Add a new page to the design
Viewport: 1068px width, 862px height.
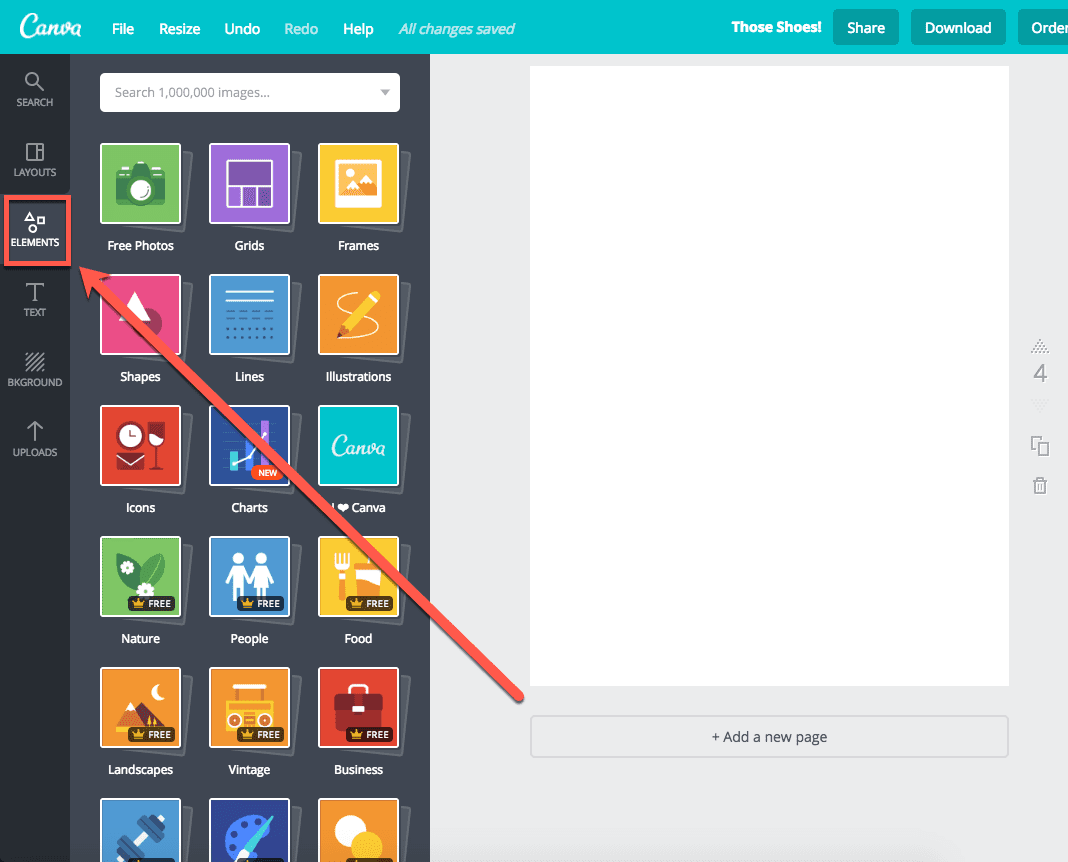click(x=769, y=736)
